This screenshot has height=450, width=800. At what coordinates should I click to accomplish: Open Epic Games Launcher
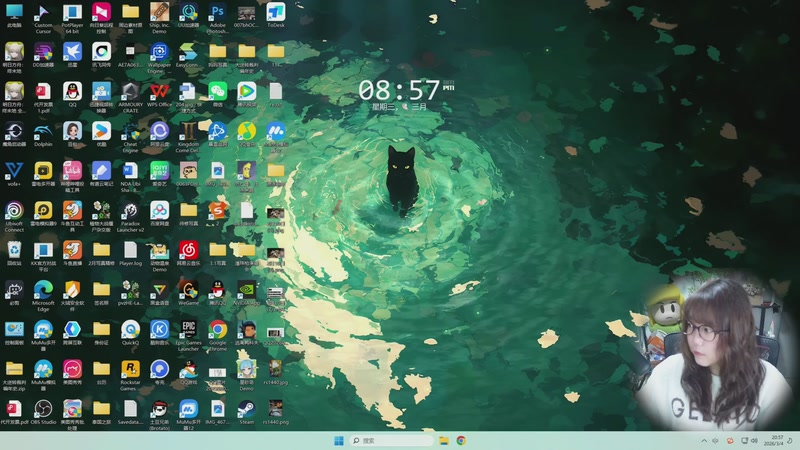pos(188,335)
